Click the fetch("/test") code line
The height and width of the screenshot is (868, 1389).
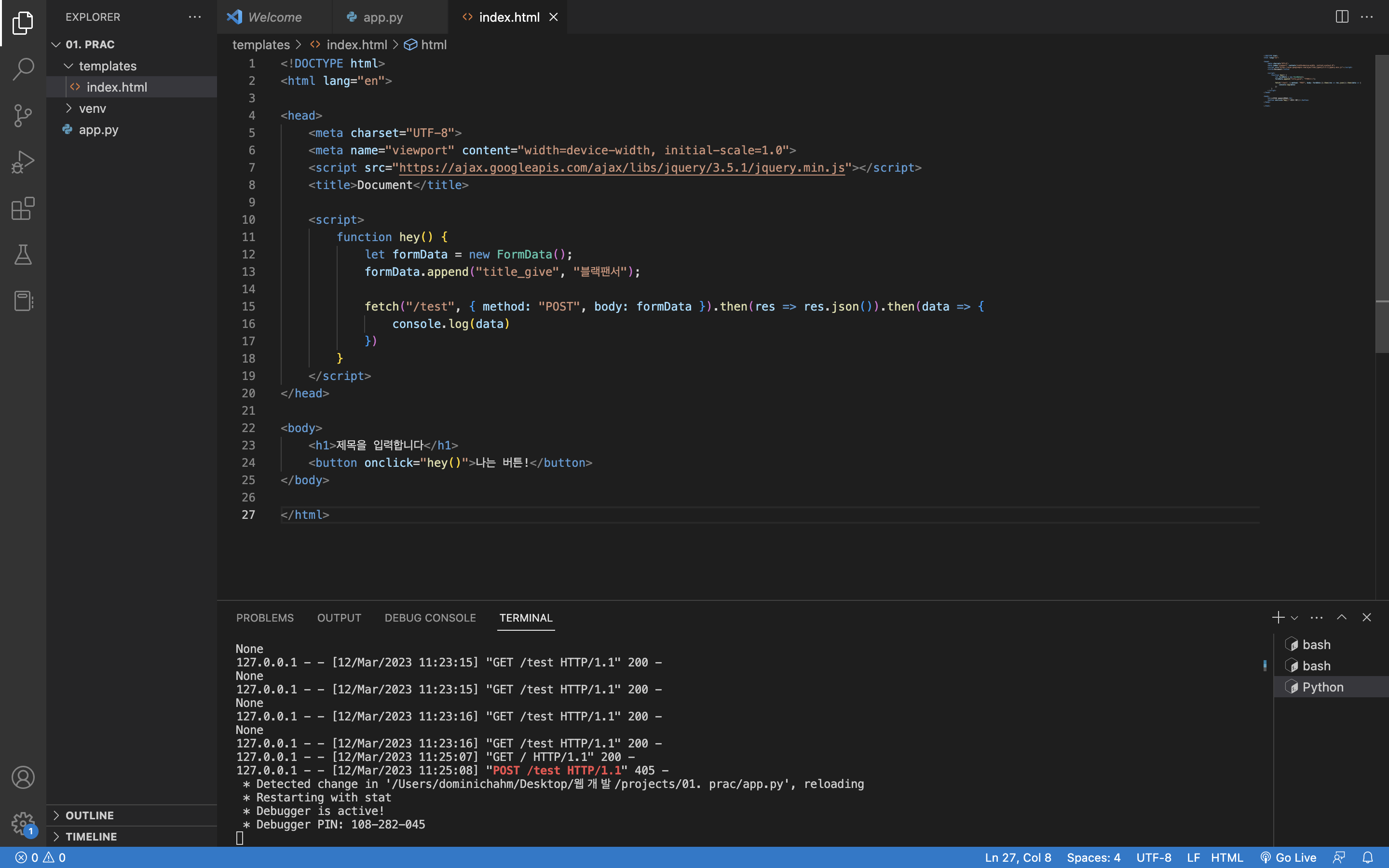(x=674, y=307)
